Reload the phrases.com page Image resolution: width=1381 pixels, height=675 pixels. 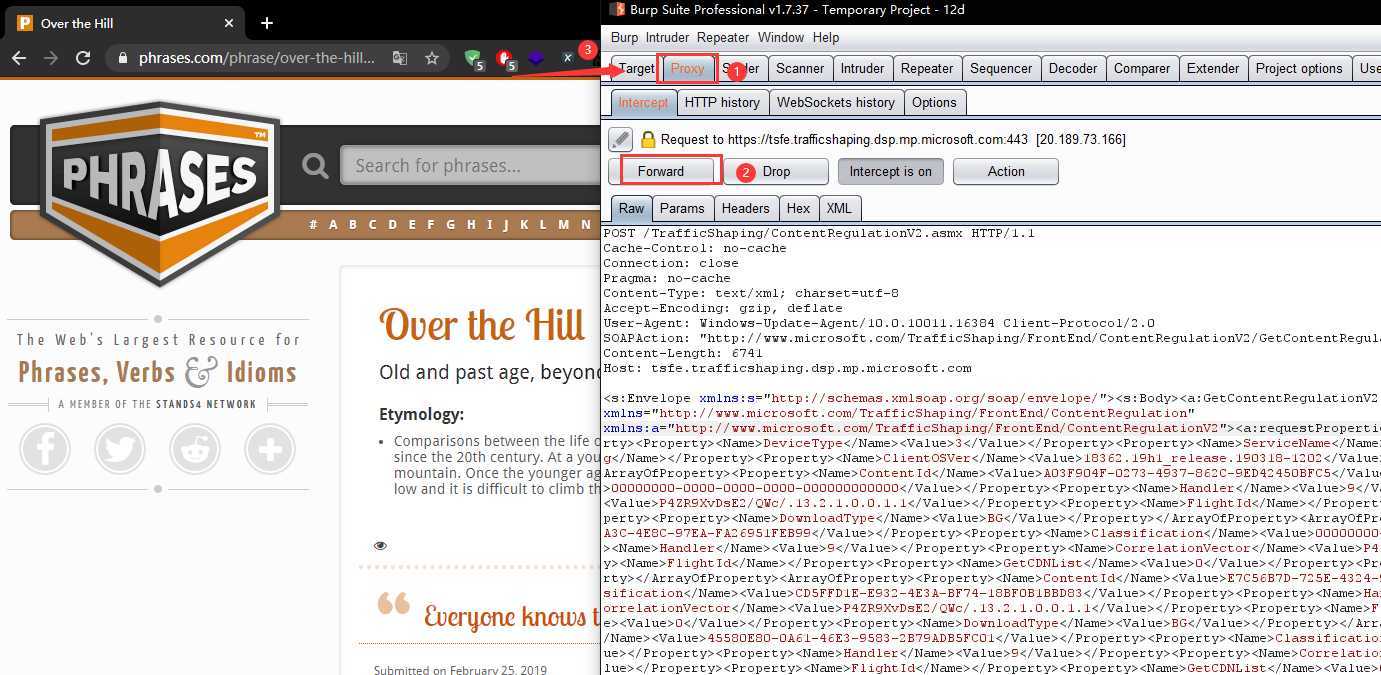tap(83, 58)
